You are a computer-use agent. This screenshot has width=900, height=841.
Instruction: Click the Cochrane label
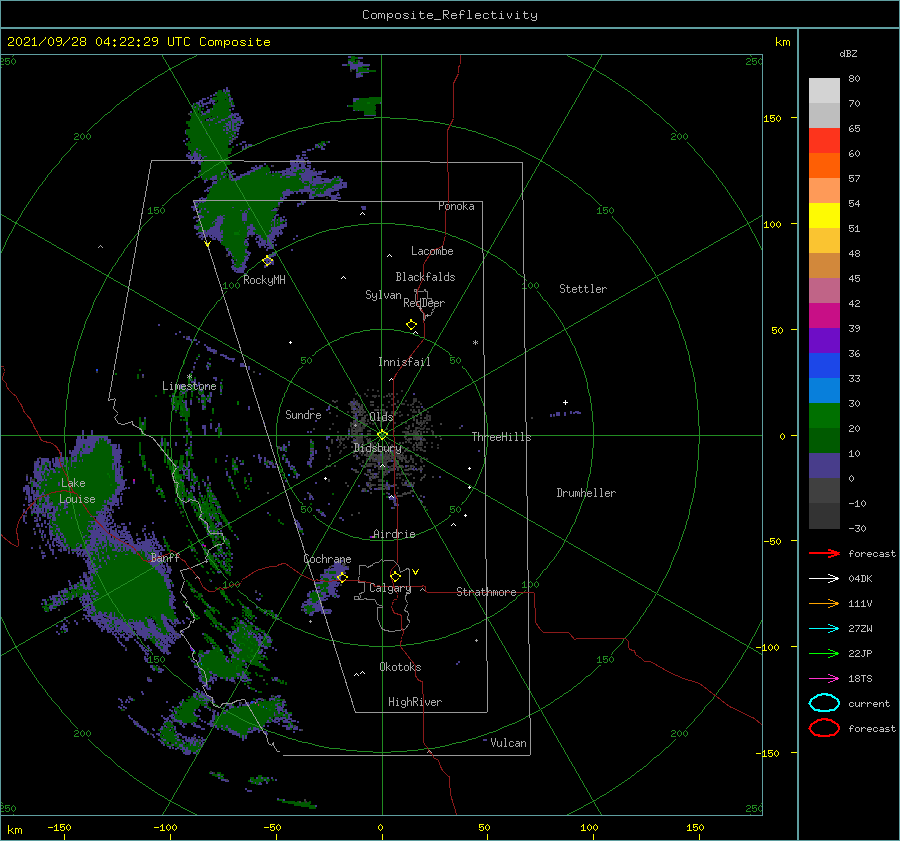(327, 559)
